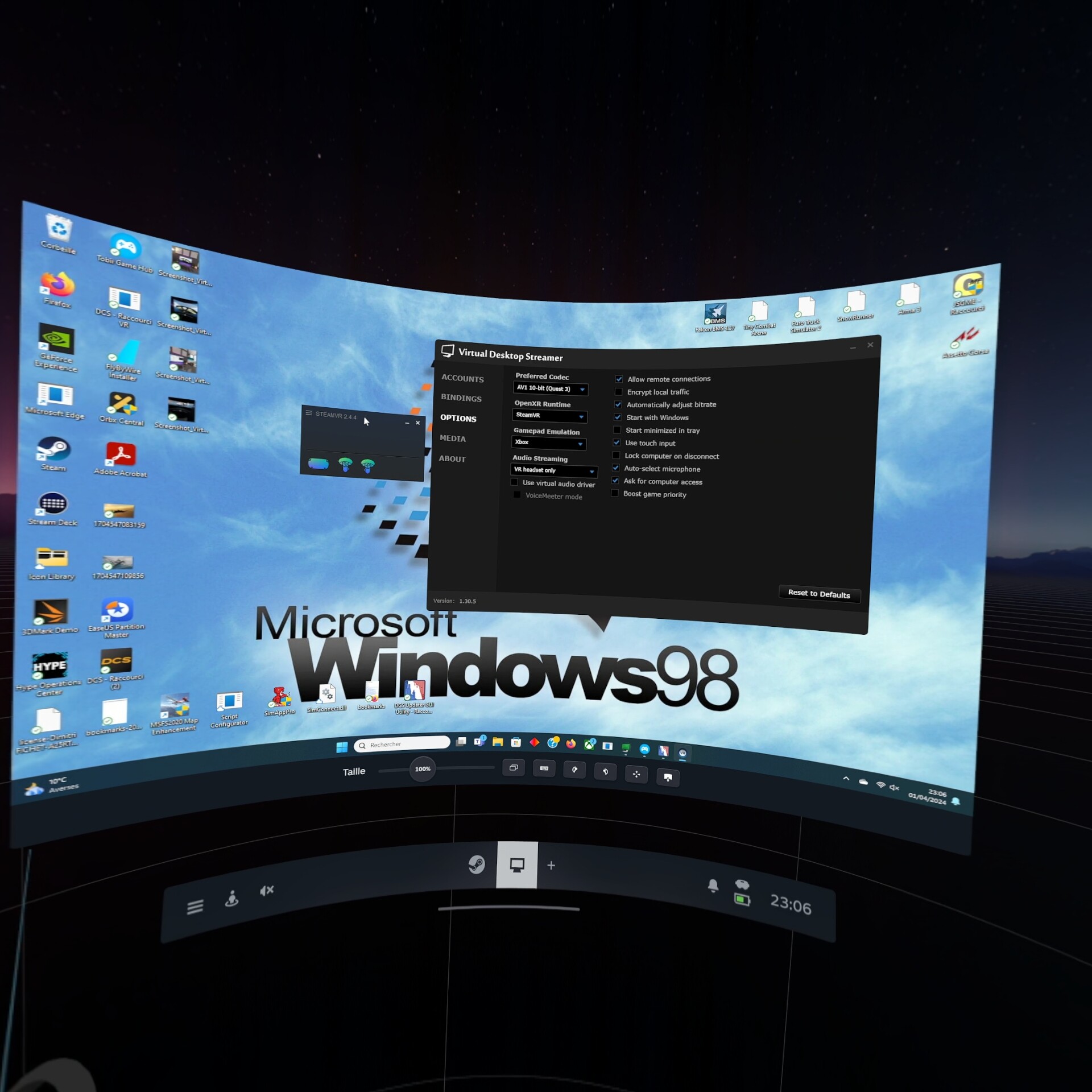Click the 100% Taille size slider knob
This screenshot has width=1092, height=1092.
(x=423, y=769)
